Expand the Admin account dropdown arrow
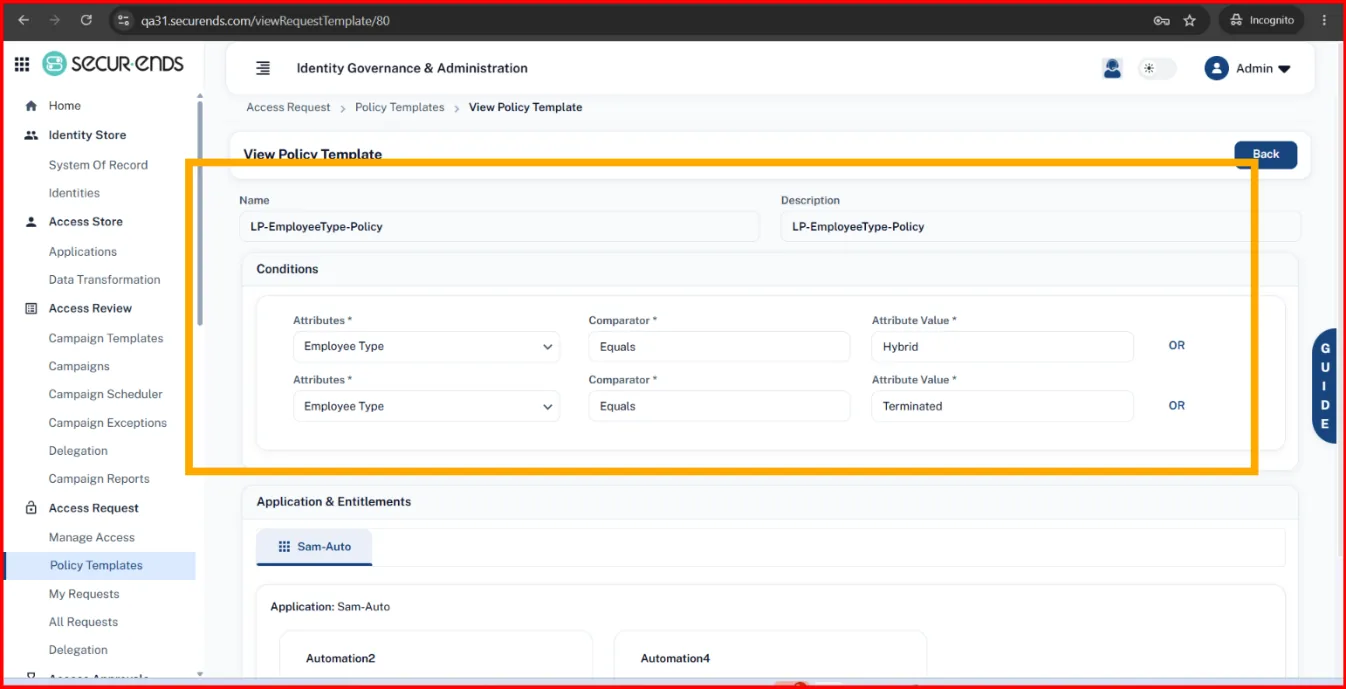Viewport: 1346px width, 689px height. click(x=1284, y=69)
